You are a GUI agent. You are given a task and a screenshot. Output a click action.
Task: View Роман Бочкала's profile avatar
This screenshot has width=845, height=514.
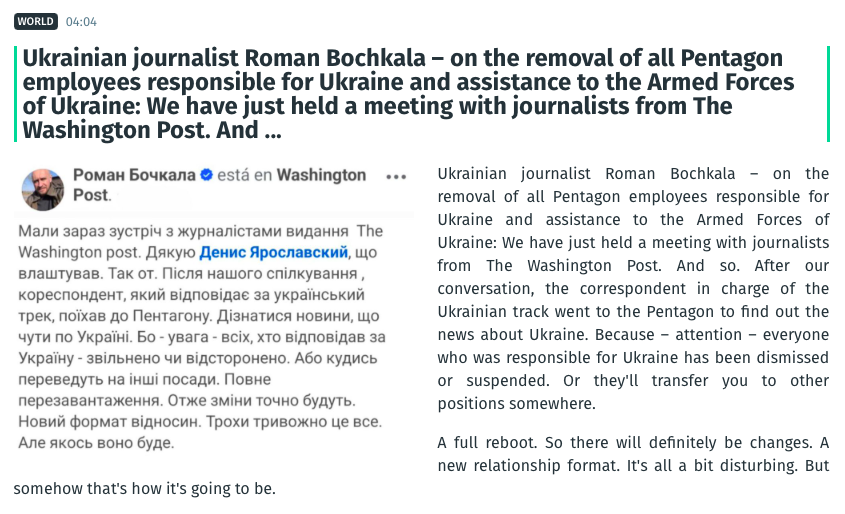pyautogui.click(x=43, y=190)
